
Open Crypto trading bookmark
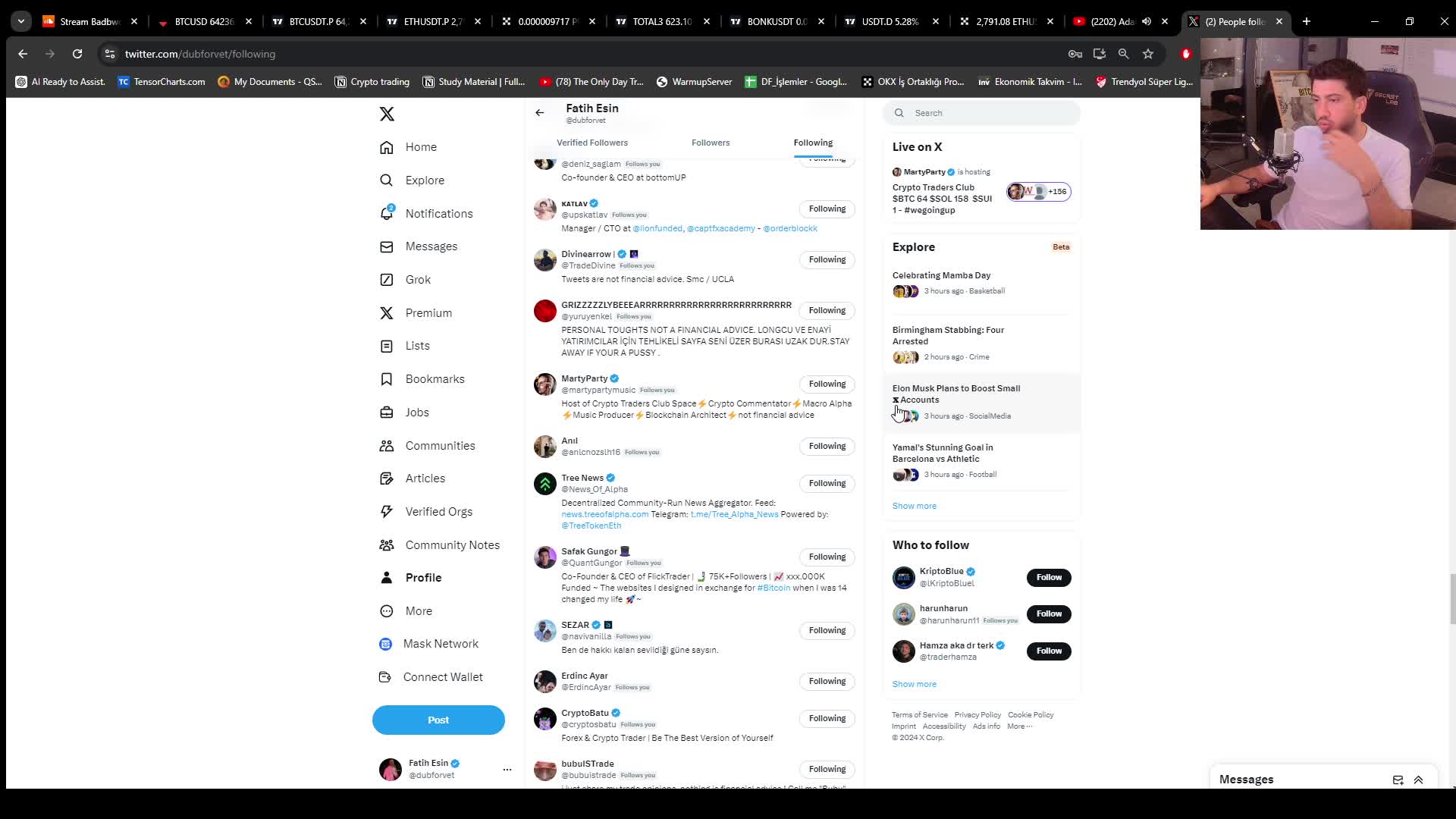(x=372, y=82)
